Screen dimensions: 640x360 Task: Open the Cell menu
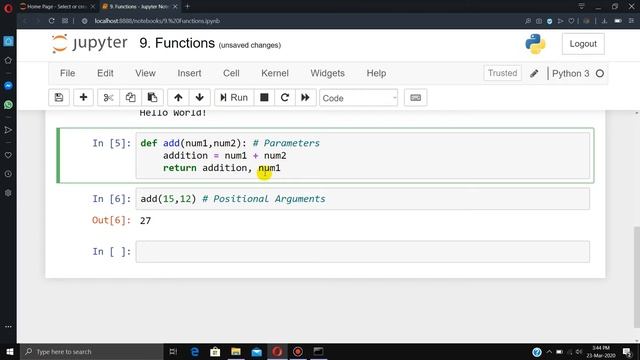tap(231, 73)
